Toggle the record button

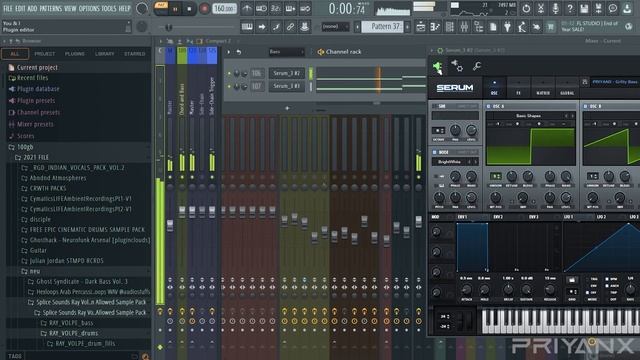(204, 9)
